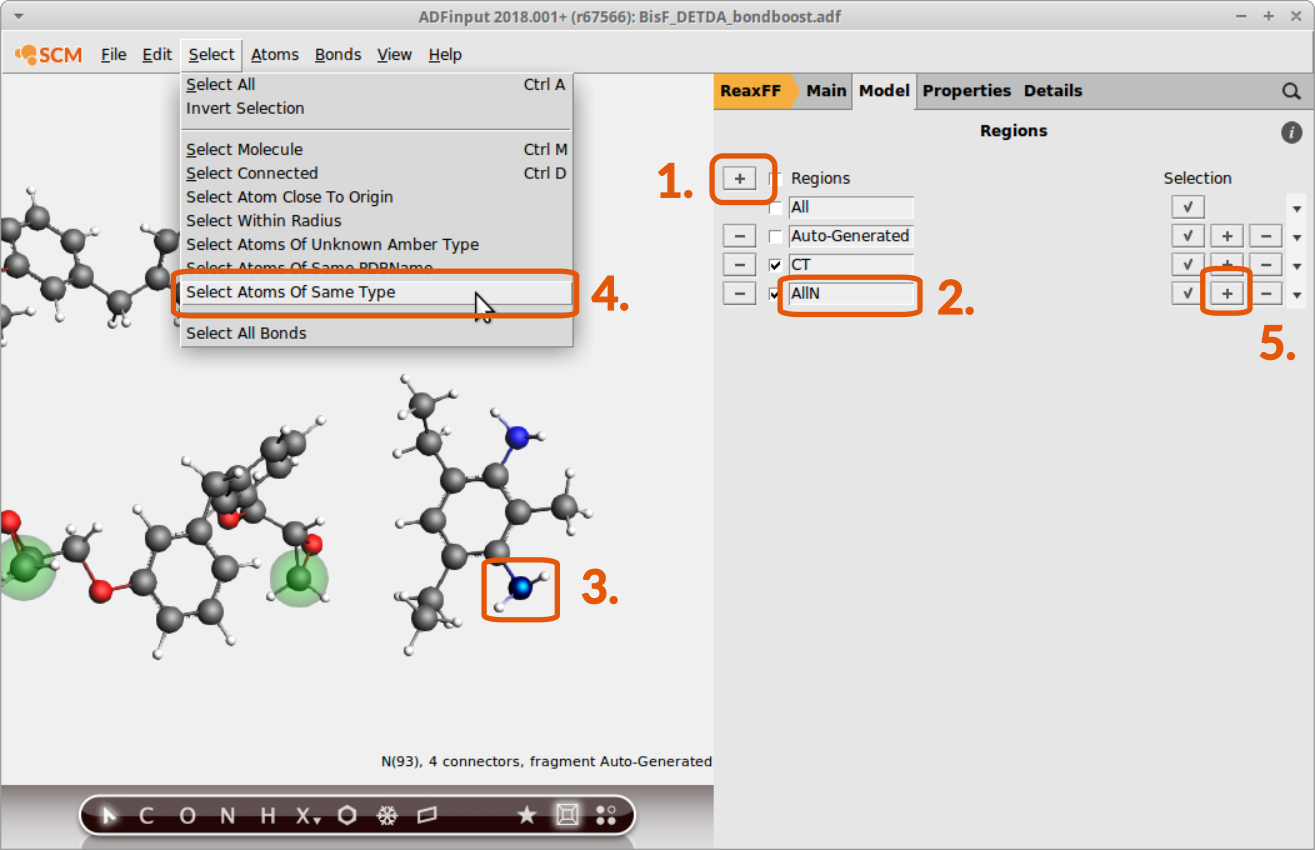Open the Help menu
The height and width of the screenshot is (850, 1315).
tap(445, 55)
